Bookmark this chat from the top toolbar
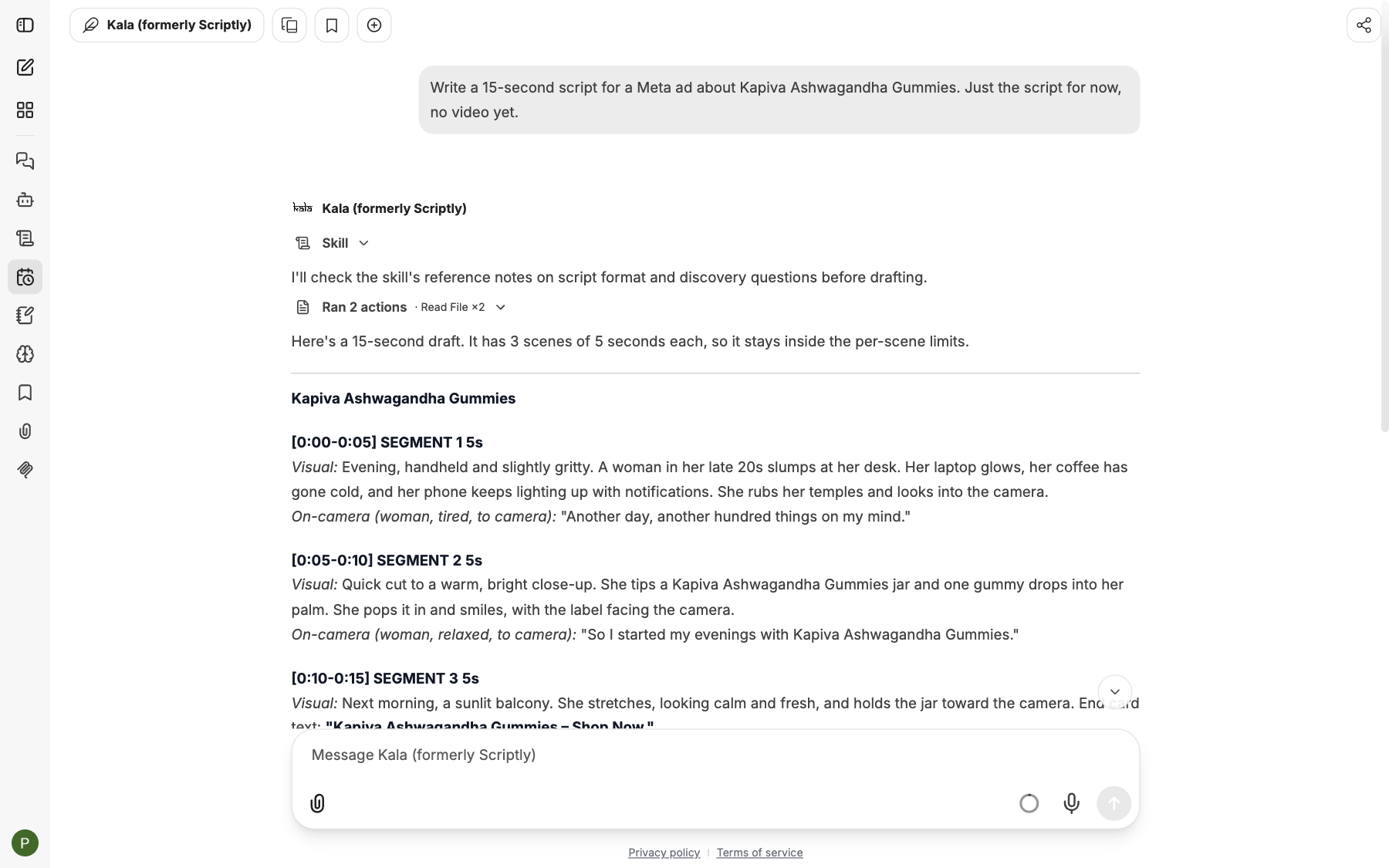 [x=332, y=25]
